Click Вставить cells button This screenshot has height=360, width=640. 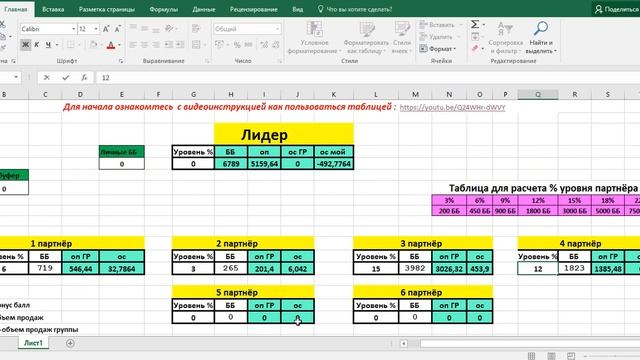[x=437, y=25]
